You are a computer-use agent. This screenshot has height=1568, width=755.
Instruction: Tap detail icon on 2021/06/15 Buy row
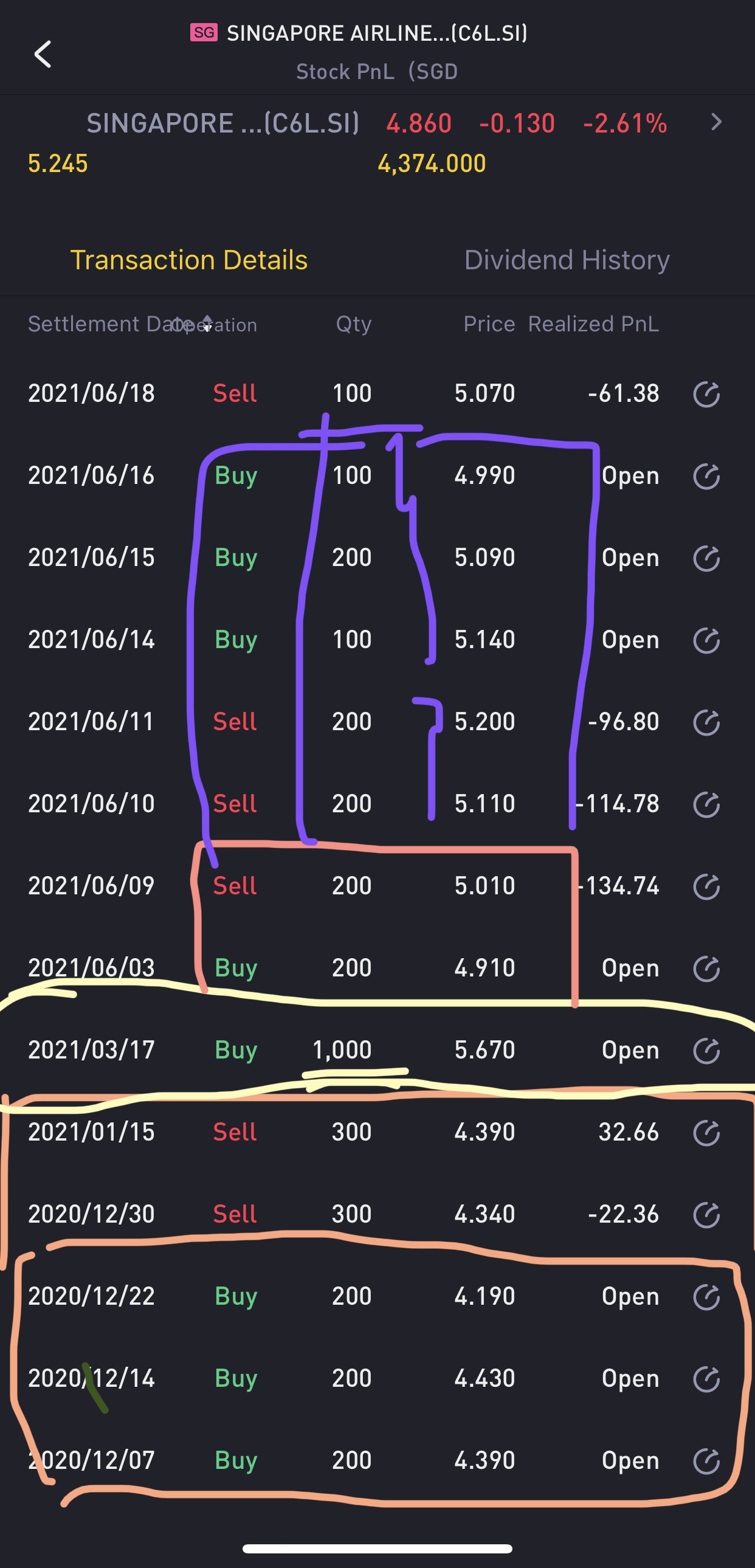(x=706, y=558)
